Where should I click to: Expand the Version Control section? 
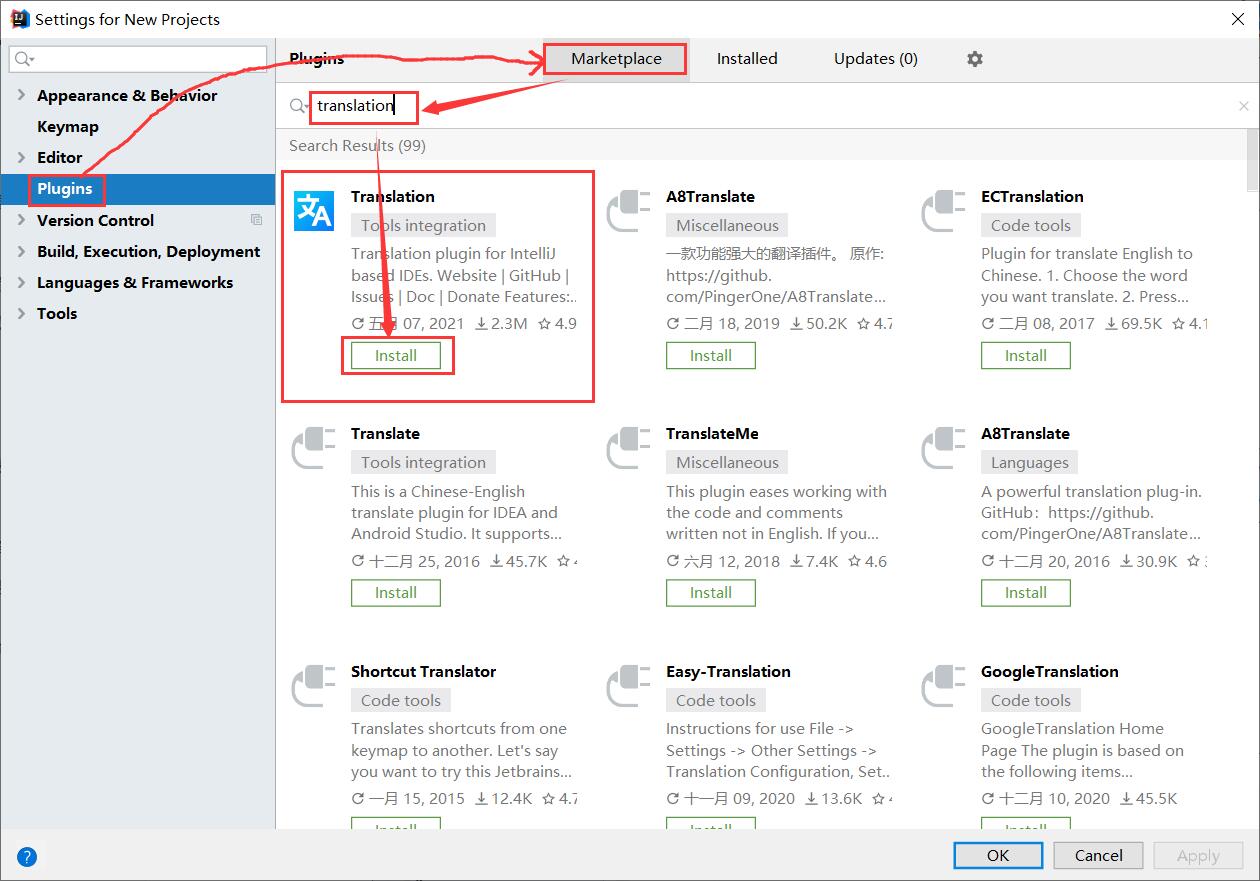(x=21, y=220)
